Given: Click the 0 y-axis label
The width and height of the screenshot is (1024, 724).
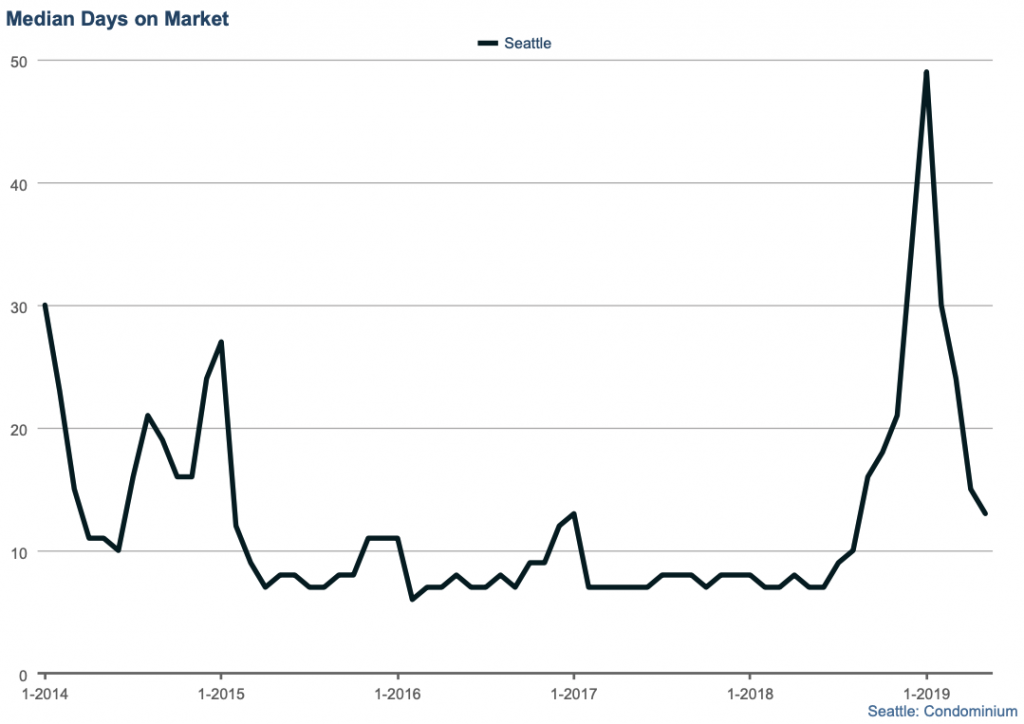Looking at the screenshot, I should (x=26, y=674).
